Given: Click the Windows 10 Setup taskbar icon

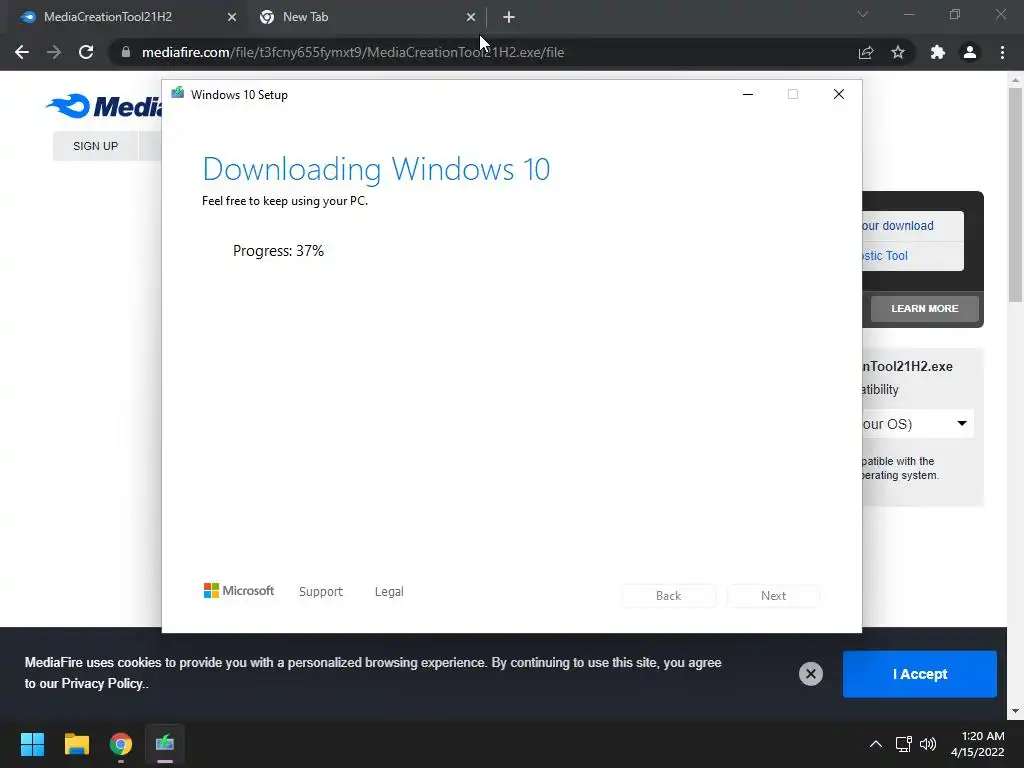Looking at the screenshot, I should tap(165, 744).
